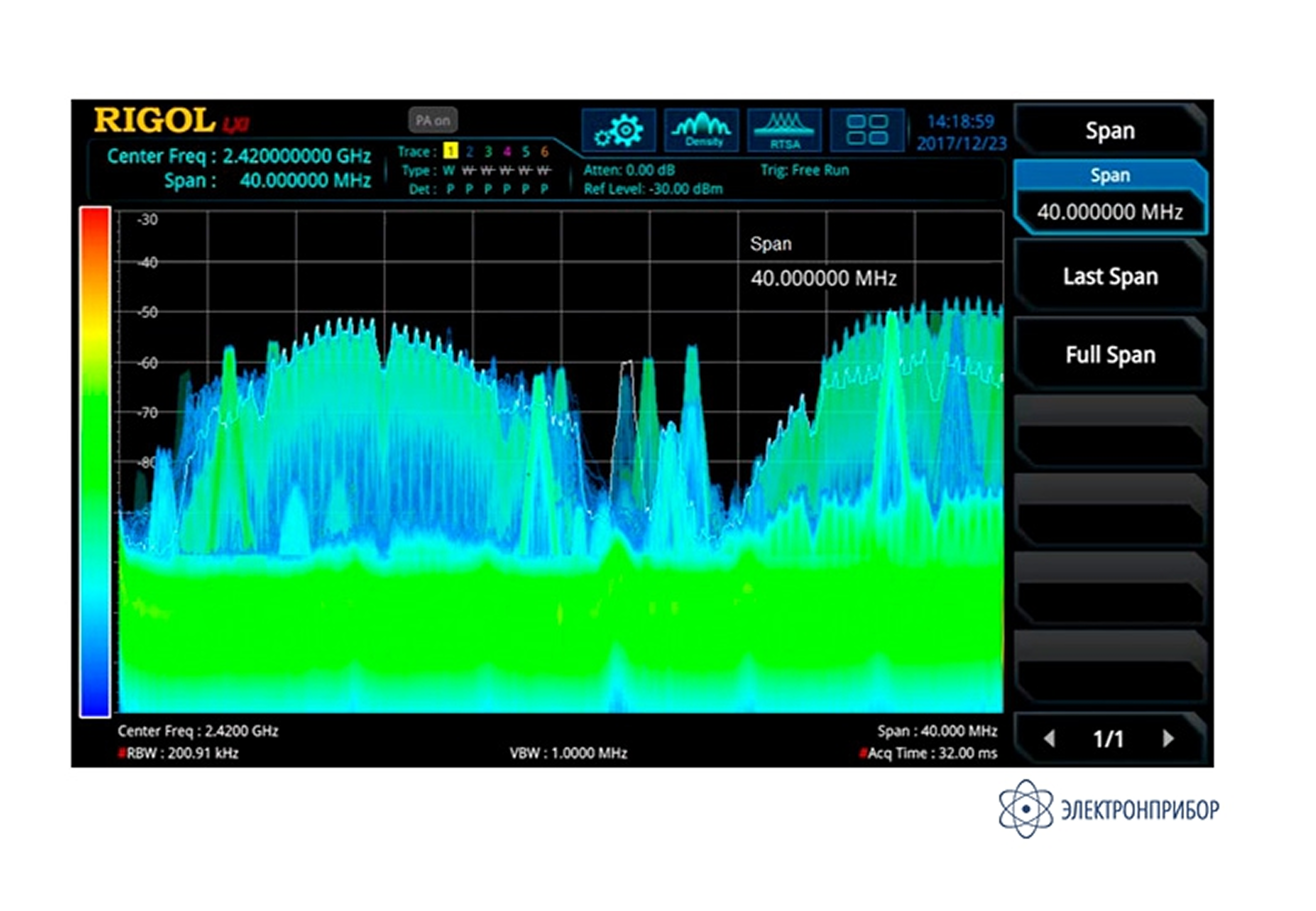
Task: Toggle the PA on preamplifier indicator
Action: [433, 121]
